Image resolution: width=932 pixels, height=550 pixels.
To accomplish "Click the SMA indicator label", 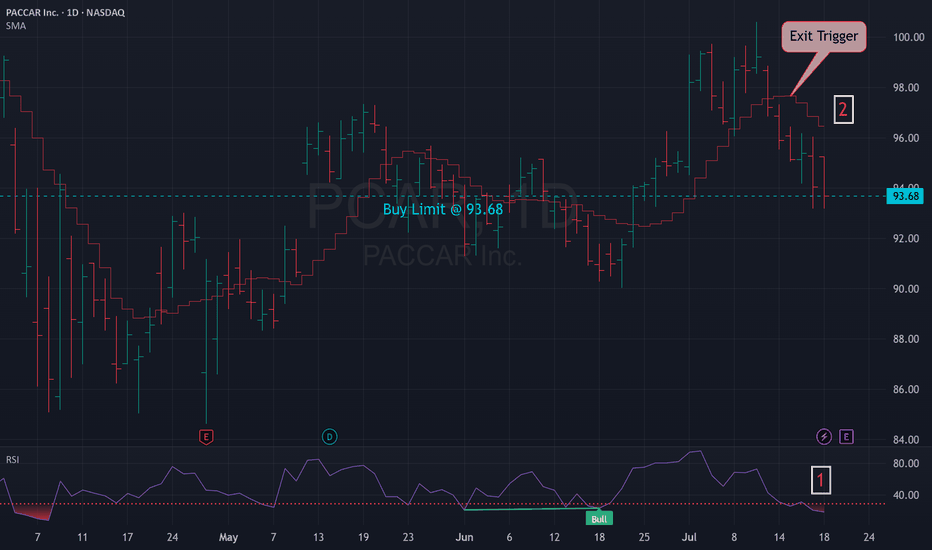I will pos(16,26).
